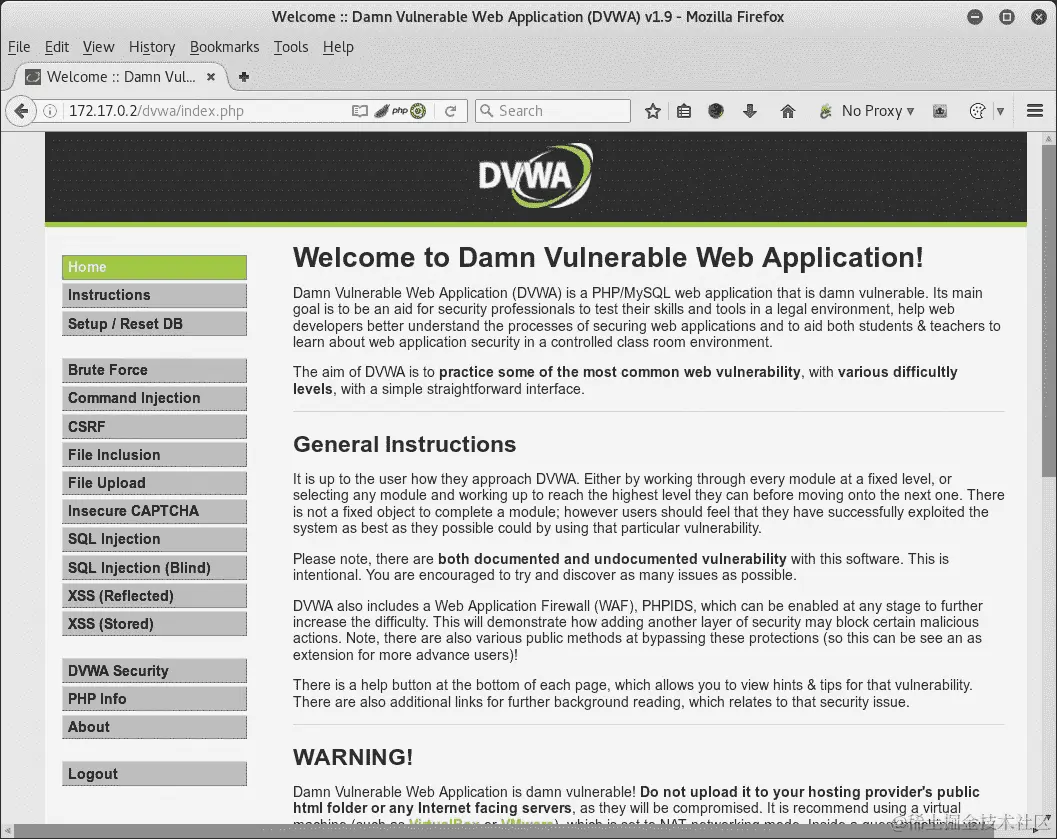This screenshot has height=839, width=1057.
Task: Click the 'General Instructions' heading
Action: click(404, 444)
